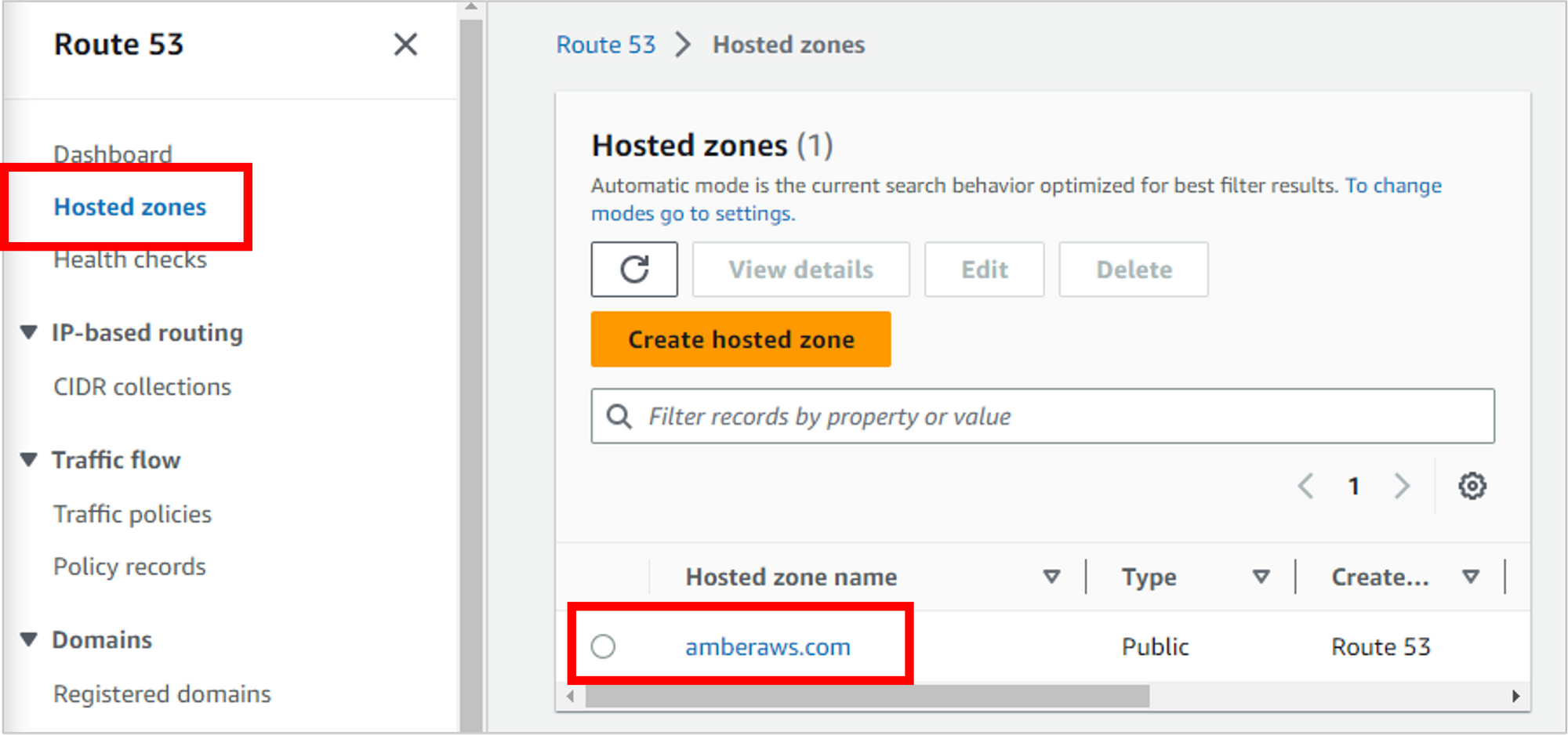Open Registered domains in the sidebar
1568x735 pixels.
[162, 694]
